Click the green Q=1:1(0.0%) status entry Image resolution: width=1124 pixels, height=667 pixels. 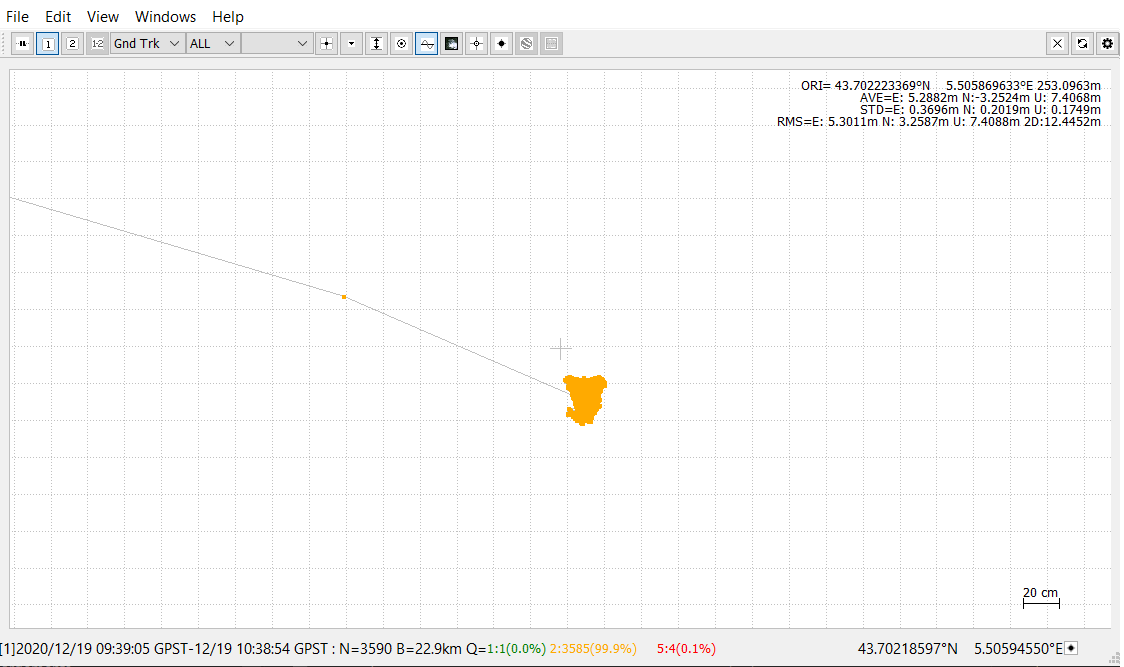[505, 649]
